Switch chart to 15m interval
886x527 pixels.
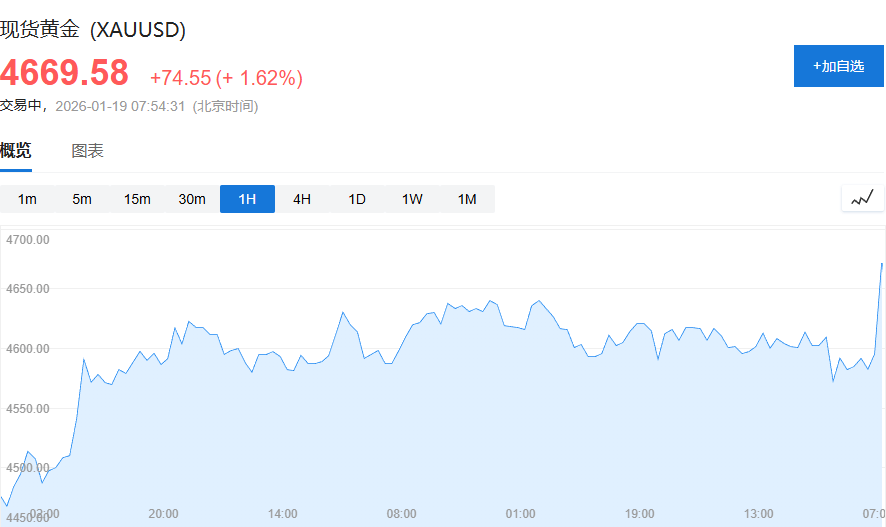click(x=137, y=199)
